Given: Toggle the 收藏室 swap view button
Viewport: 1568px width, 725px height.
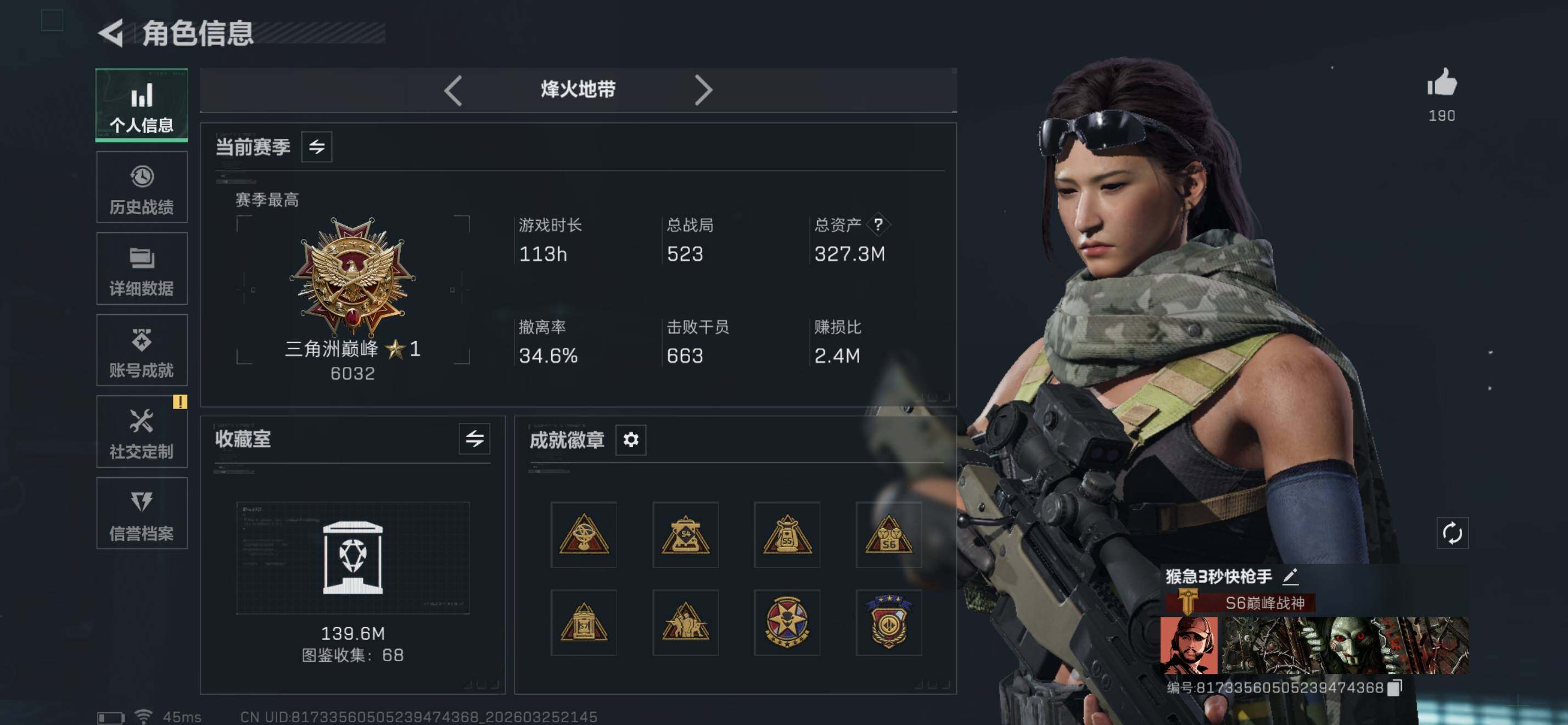Looking at the screenshot, I should coord(475,439).
